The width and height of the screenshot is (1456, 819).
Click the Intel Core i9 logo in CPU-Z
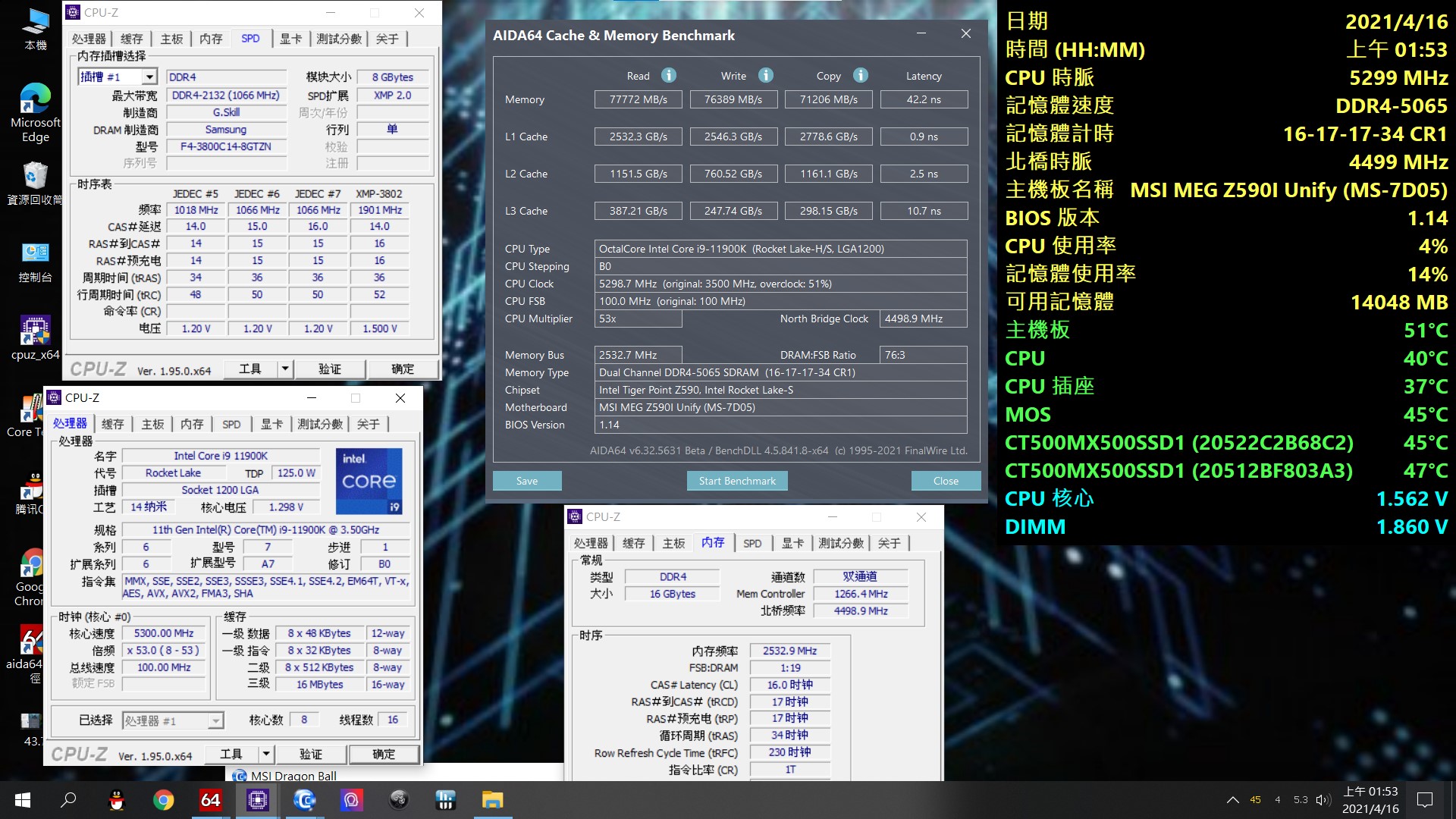(369, 481)
